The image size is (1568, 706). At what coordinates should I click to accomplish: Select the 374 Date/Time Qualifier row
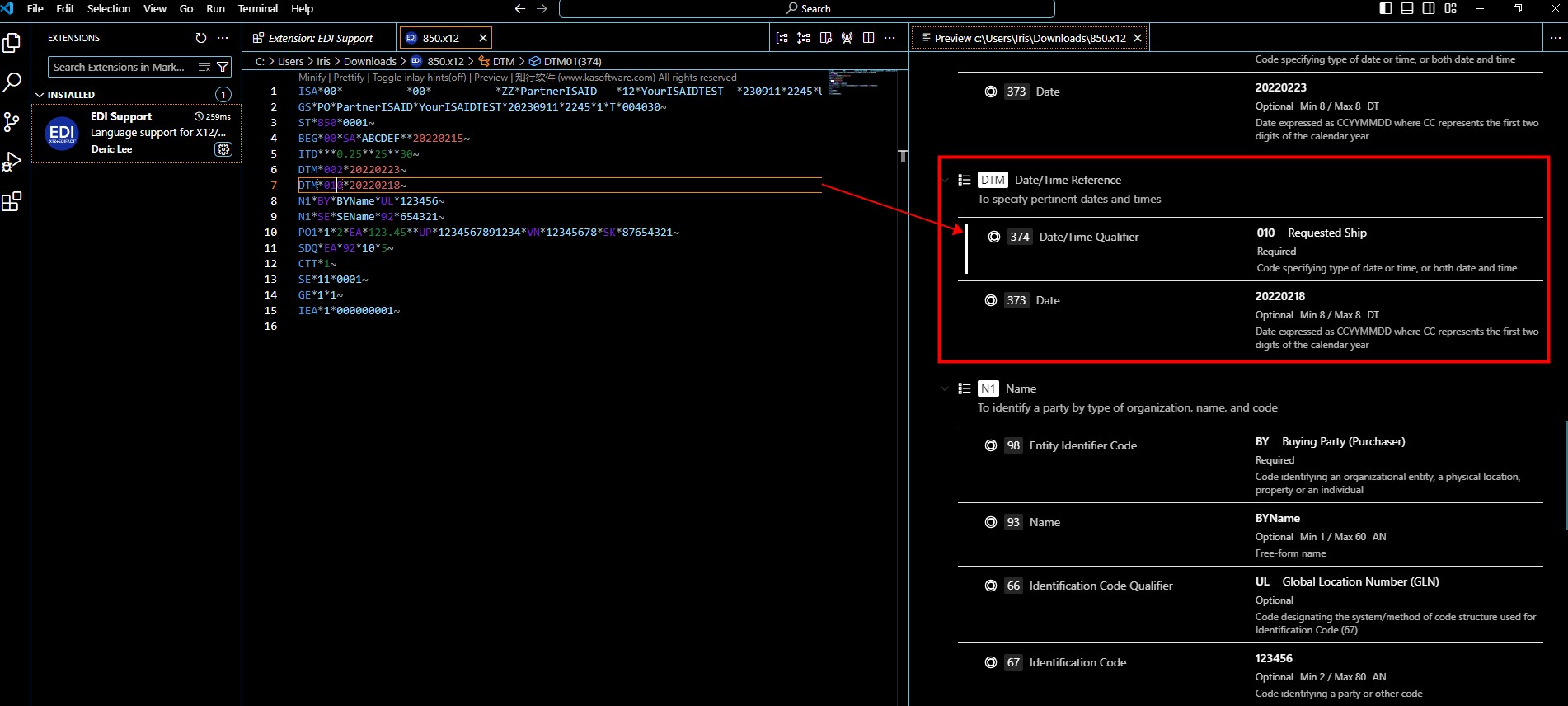click(x=1251, y=249)
